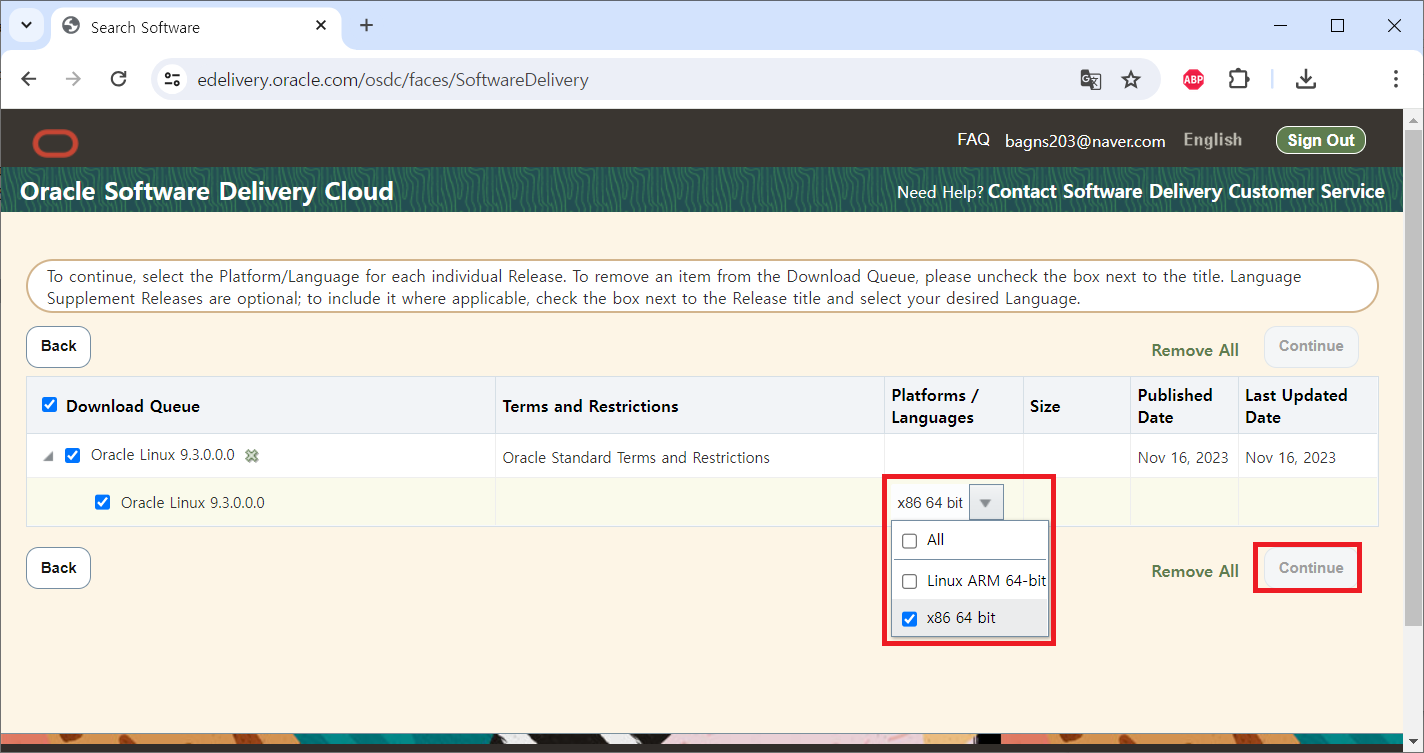
Task: Click the Oracle logo icon
Action: click(x=55, y=144)
